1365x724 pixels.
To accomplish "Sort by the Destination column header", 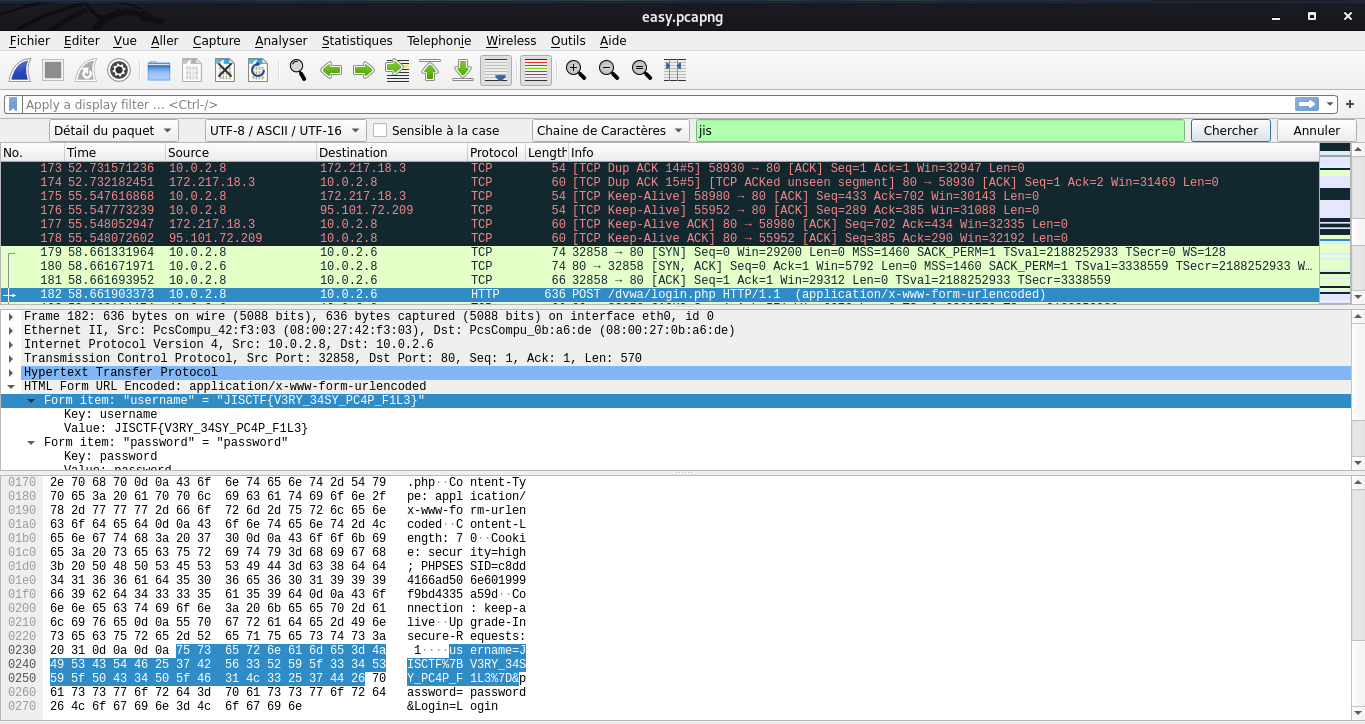I will click(391, 152).
